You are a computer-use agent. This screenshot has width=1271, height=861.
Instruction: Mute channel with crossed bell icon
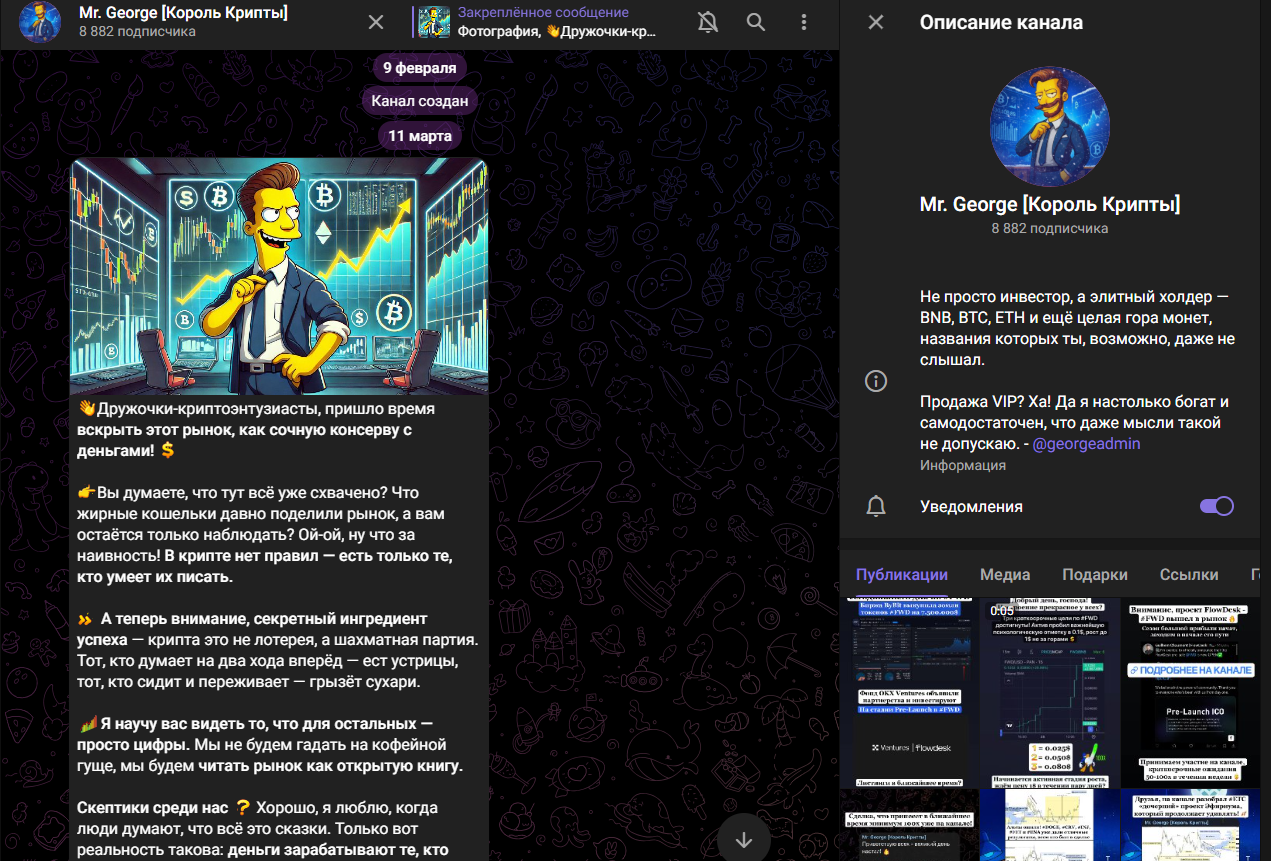tap(708, 22)
